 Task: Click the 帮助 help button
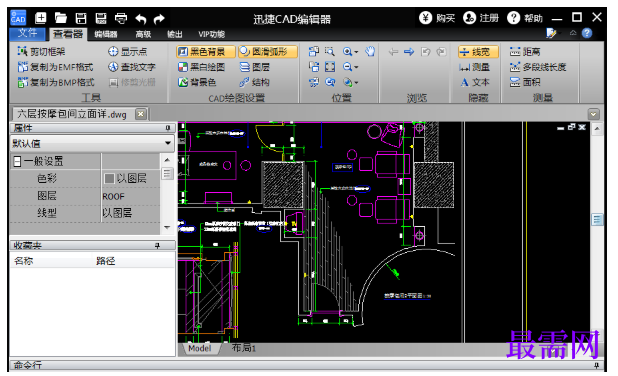coord(525,18)
